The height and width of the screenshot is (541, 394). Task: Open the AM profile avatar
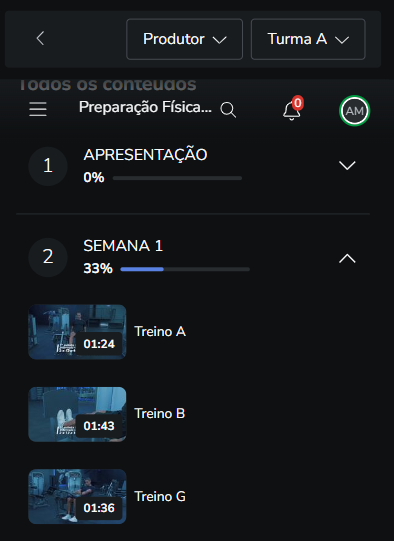(x=354, y=111)
